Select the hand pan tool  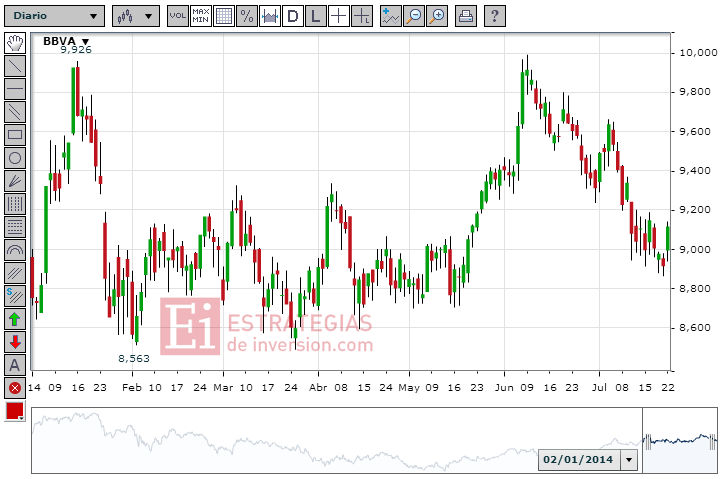click(15, 42)
